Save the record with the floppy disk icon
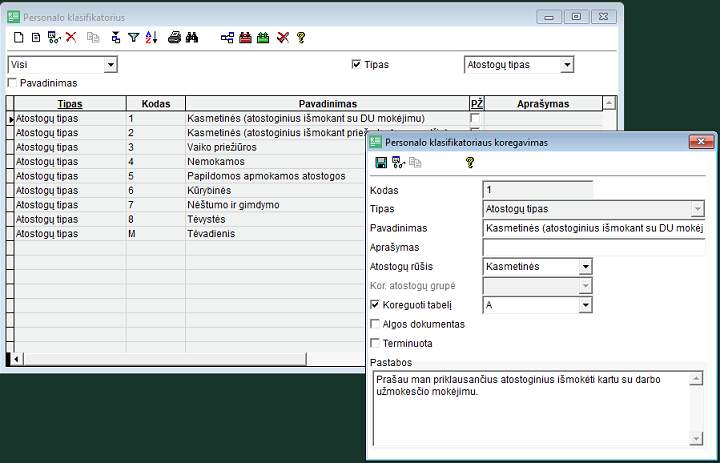 [381, 162]
